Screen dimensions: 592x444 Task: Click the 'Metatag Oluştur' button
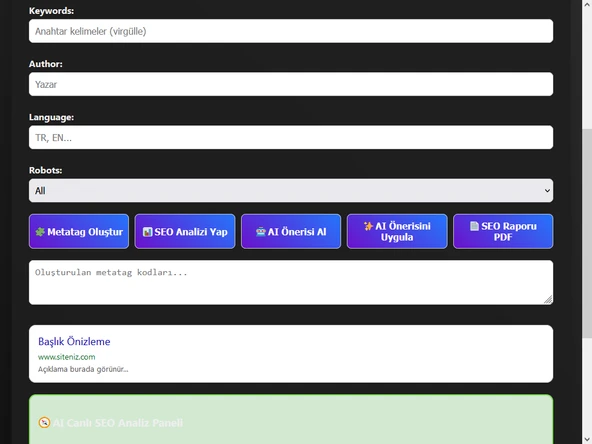coord(79,231)
